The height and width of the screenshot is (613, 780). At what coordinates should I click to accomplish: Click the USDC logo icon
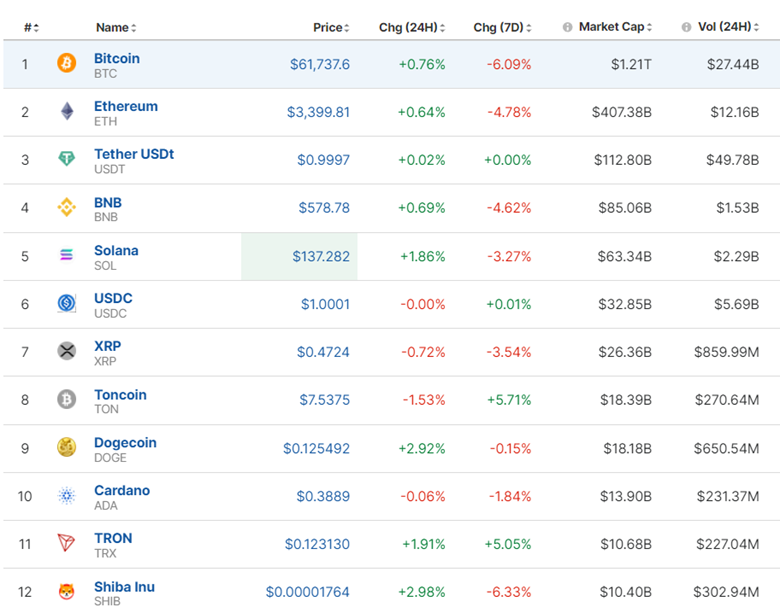67,303
